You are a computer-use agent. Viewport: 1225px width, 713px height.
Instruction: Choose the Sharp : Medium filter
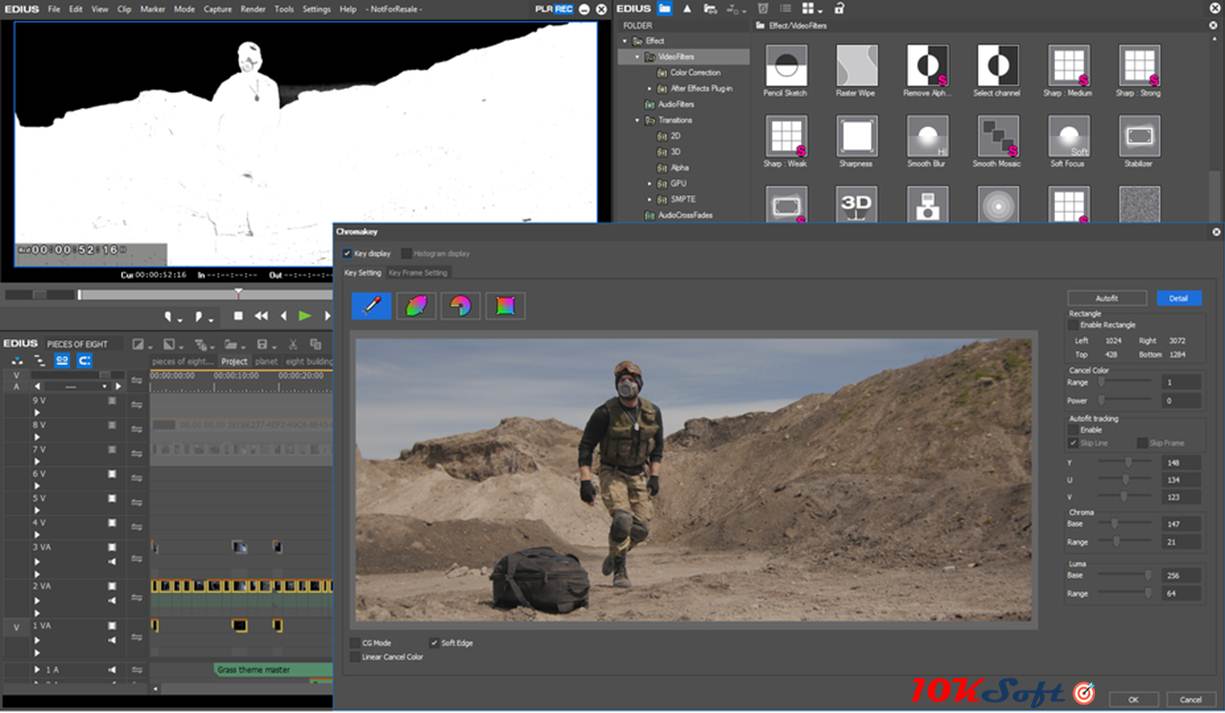pos(1068,65)
